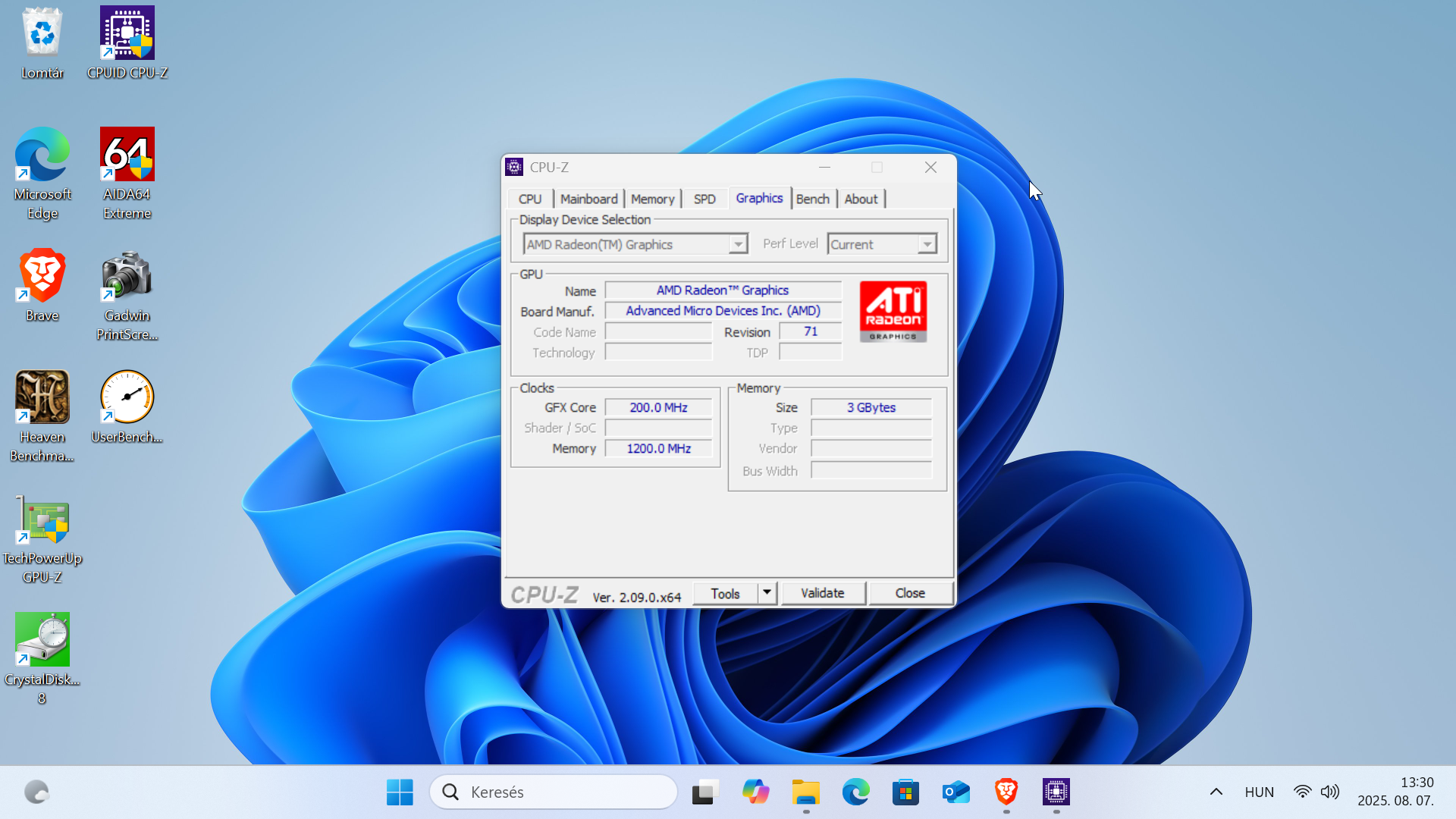Open Brave browser from the taskbar
The height and width of the screenshot is (819, 1456).
click(x=1006, y=792)
